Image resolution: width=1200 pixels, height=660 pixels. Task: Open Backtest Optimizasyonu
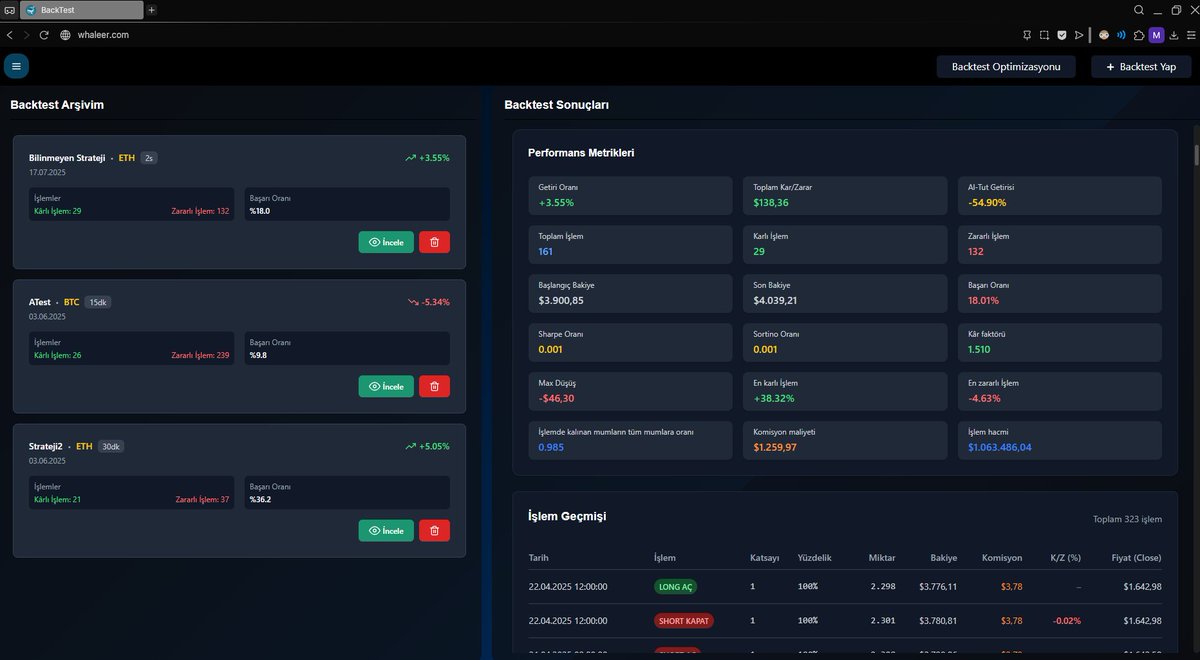pyautogui.click(x=1005, y=66)
